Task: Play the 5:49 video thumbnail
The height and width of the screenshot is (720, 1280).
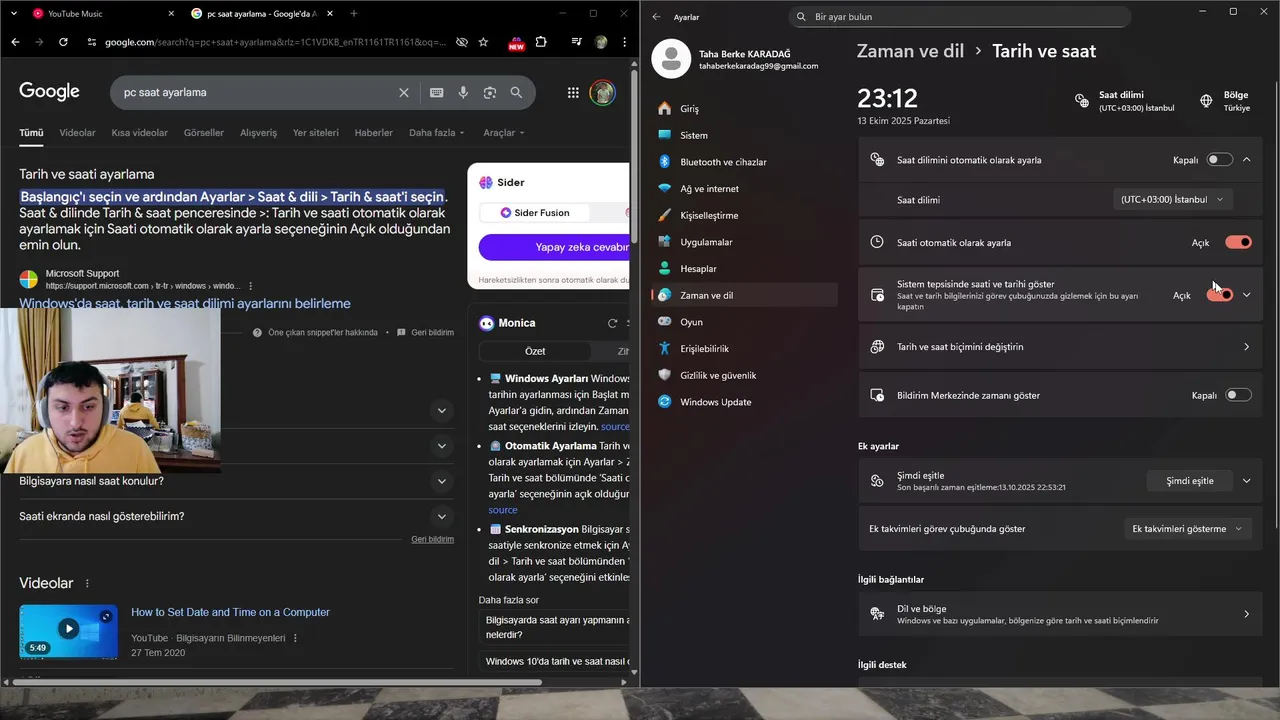Action: tap(68, 630)
